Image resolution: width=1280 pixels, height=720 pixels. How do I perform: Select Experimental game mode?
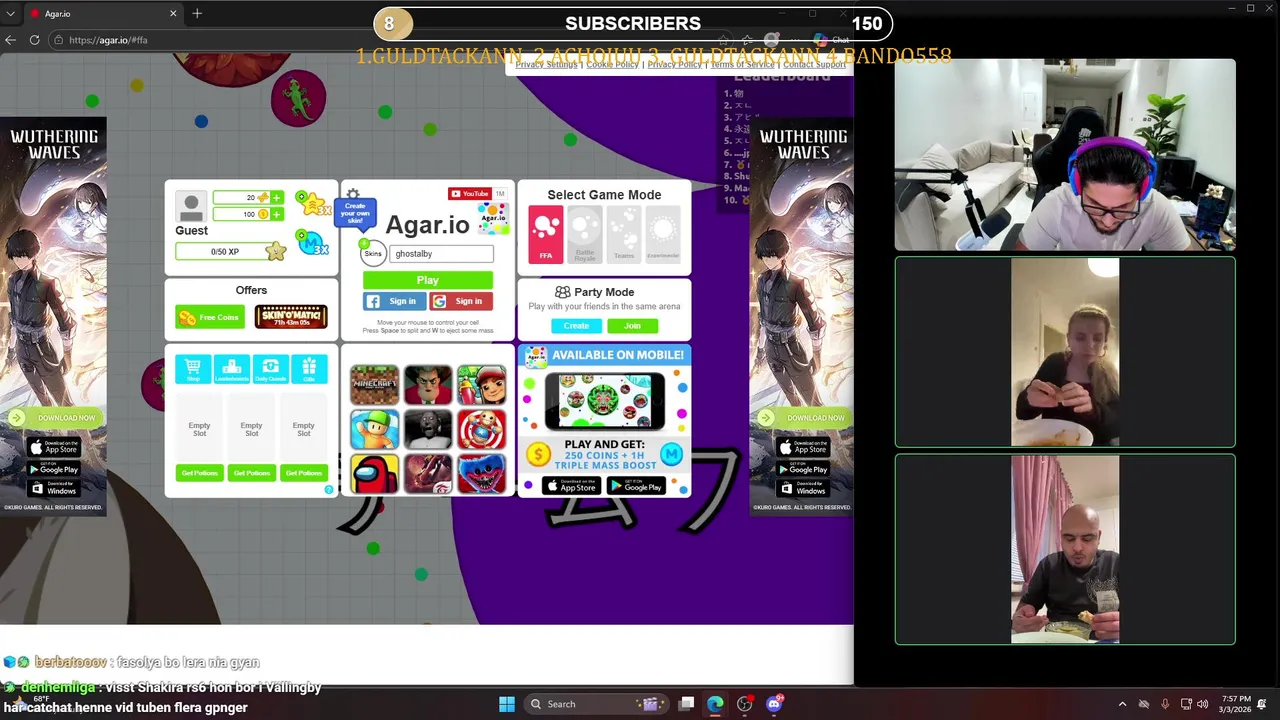[x=662, y=234]
